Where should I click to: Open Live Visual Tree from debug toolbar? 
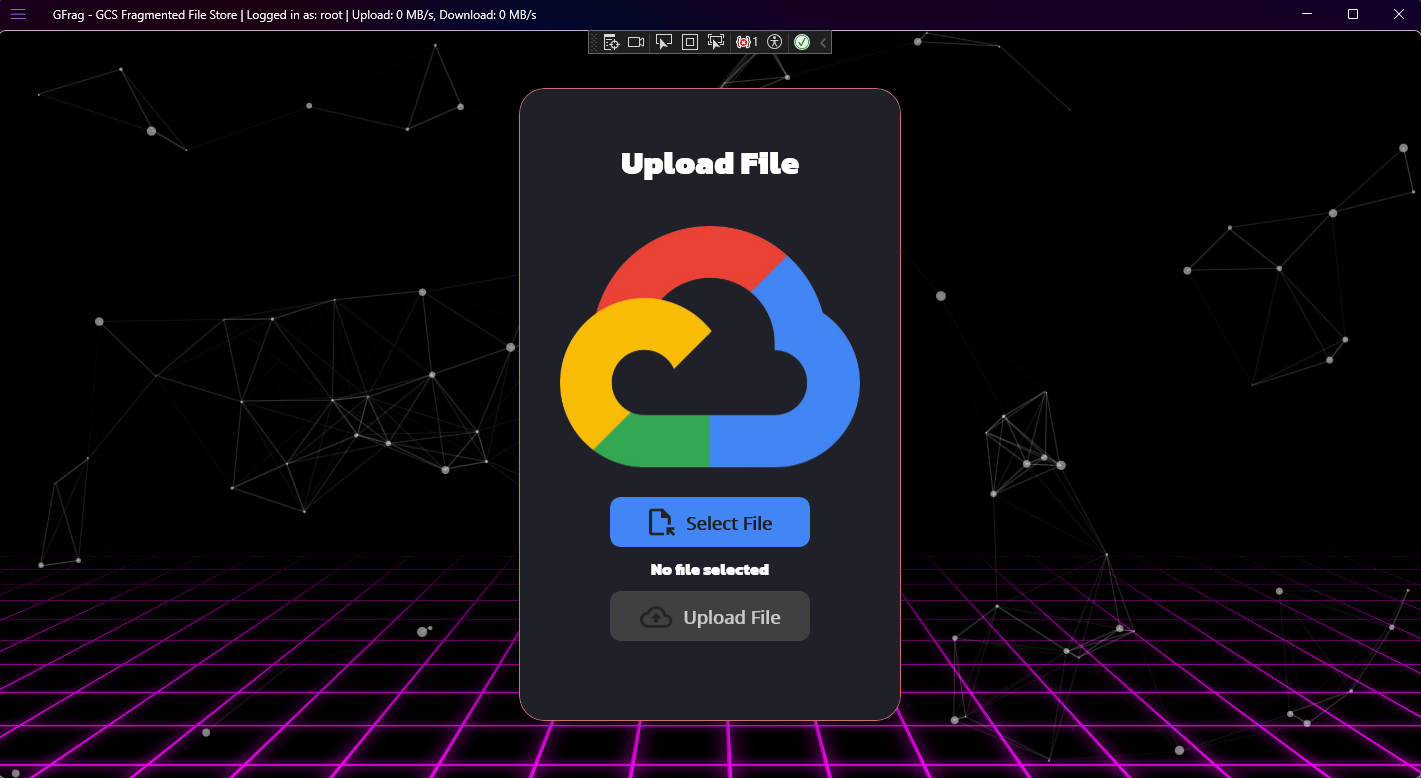pos(611,42)
